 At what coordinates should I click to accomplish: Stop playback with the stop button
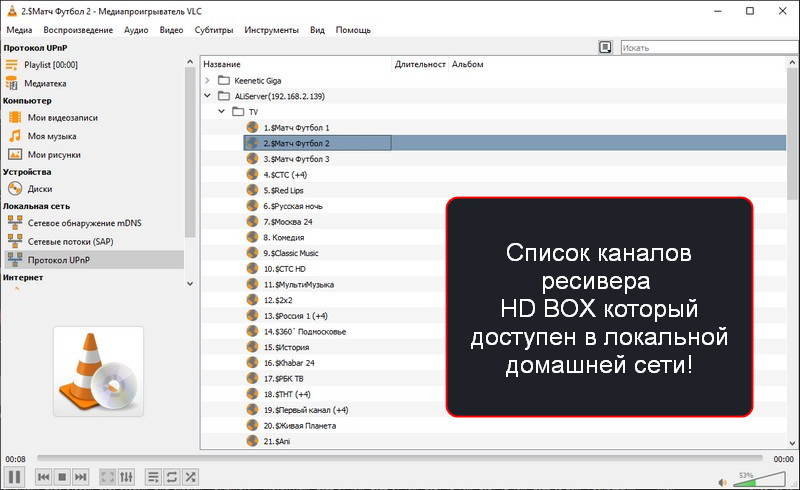[x=62, y=477]
